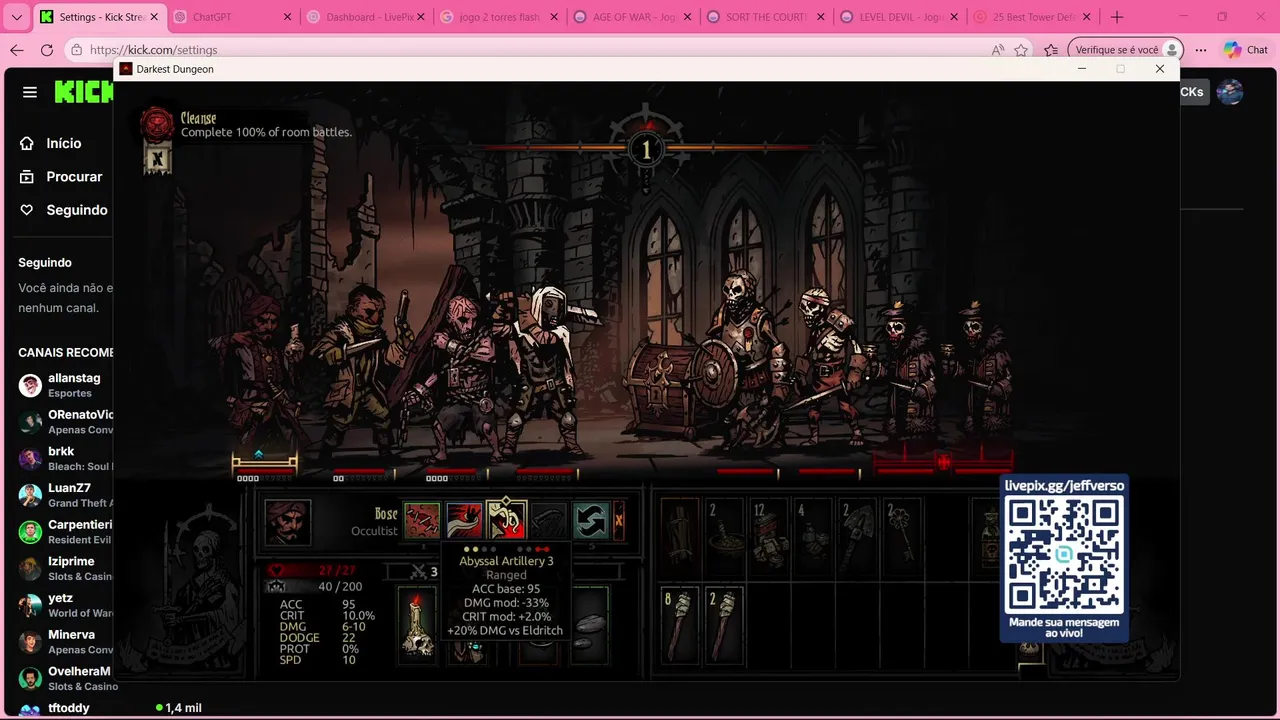Open the browser three-dot settings menu

click(1201, 50)
